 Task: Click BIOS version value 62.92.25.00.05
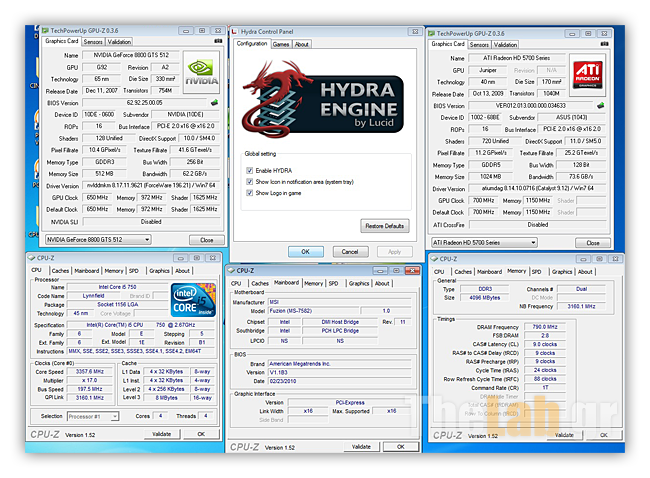tap(144, 102)
